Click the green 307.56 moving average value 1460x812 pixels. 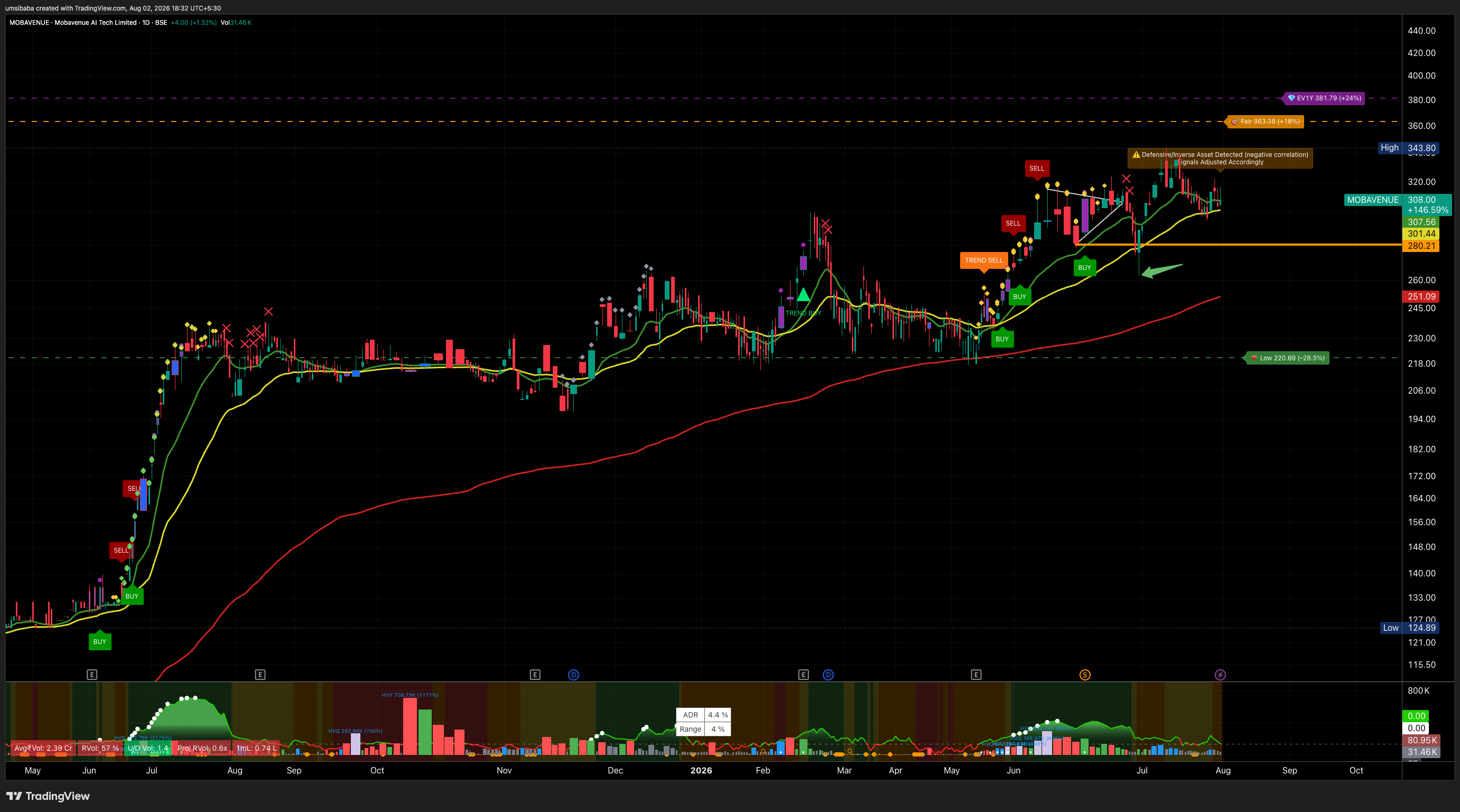tap(1421, 222)
